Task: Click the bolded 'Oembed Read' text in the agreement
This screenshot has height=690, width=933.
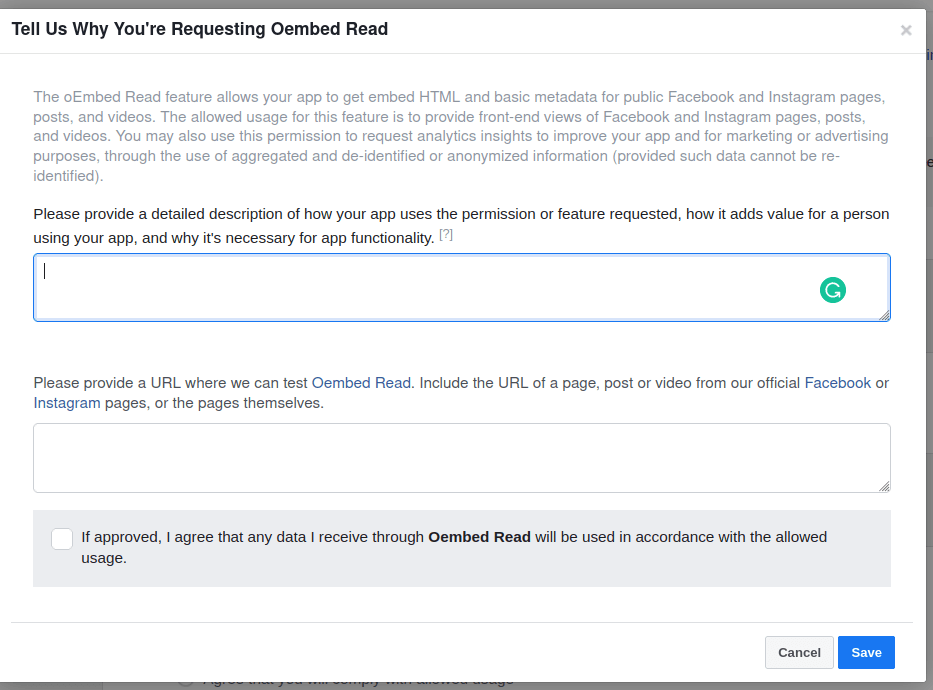Action: [x=479, y=537]
